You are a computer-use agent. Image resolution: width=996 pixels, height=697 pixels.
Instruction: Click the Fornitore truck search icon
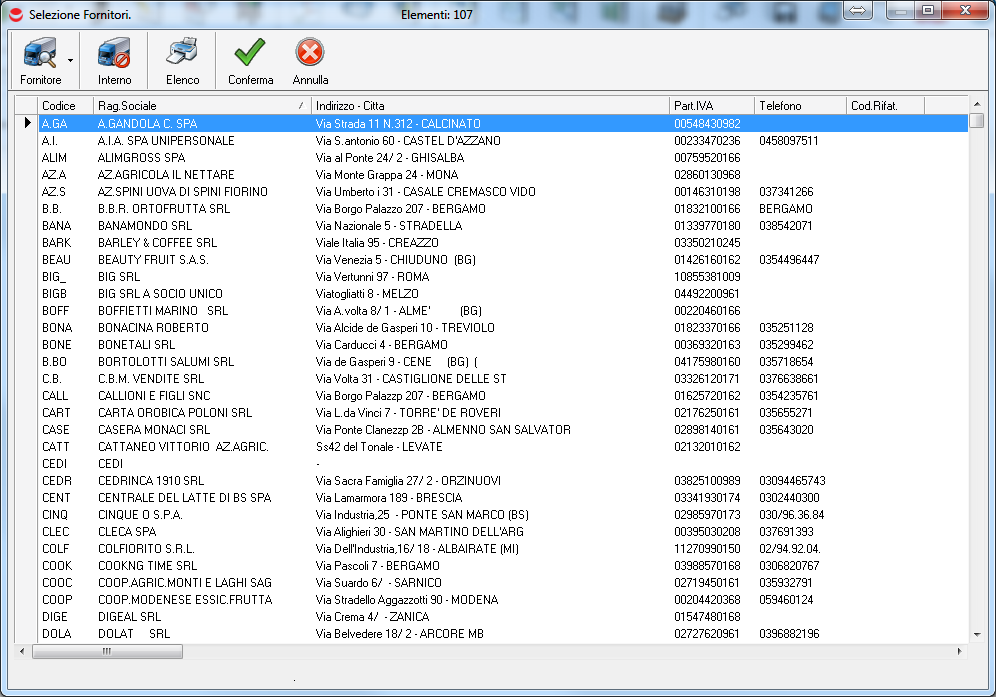(x=39, y=54)
